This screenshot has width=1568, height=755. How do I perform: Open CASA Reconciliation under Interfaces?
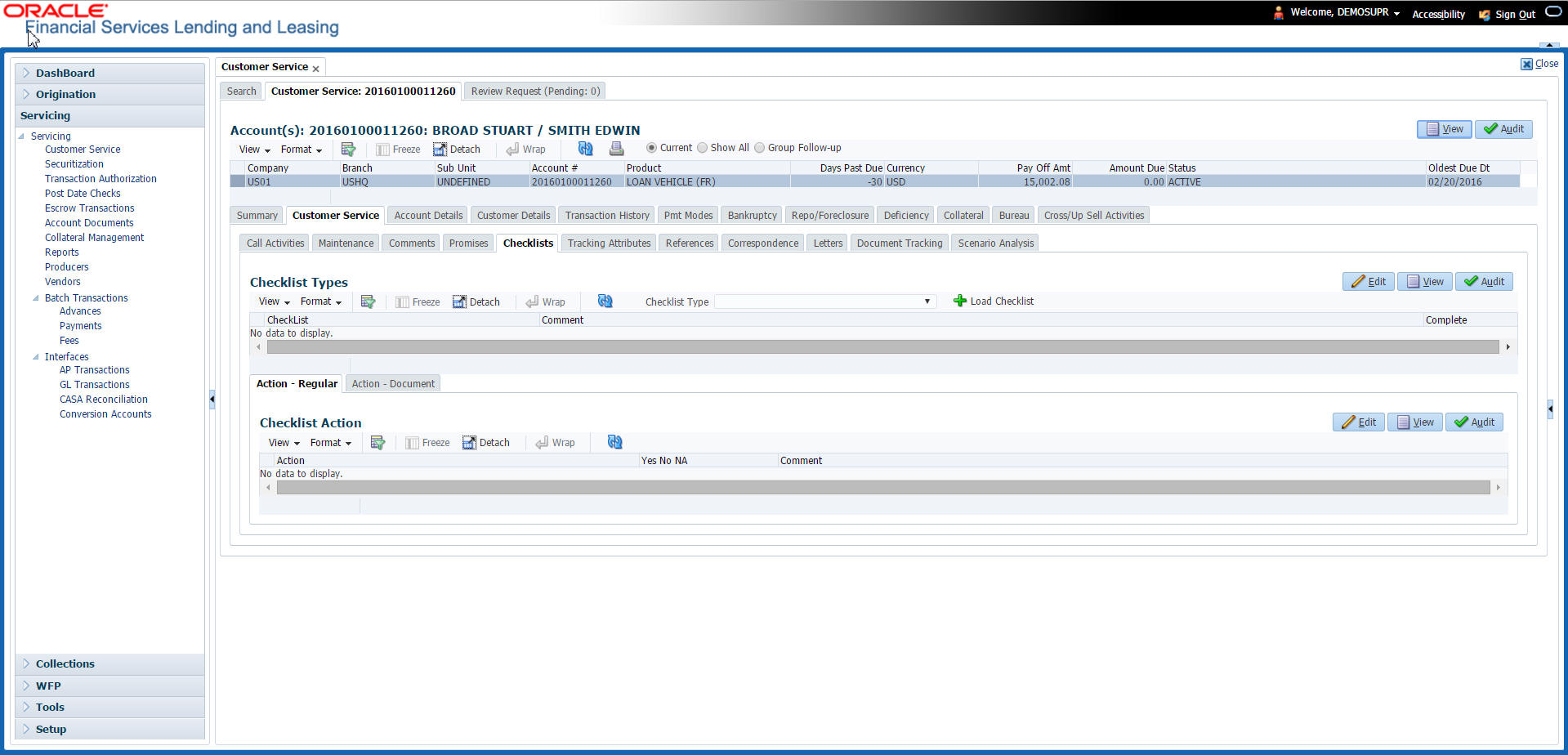tap(104, 400)
